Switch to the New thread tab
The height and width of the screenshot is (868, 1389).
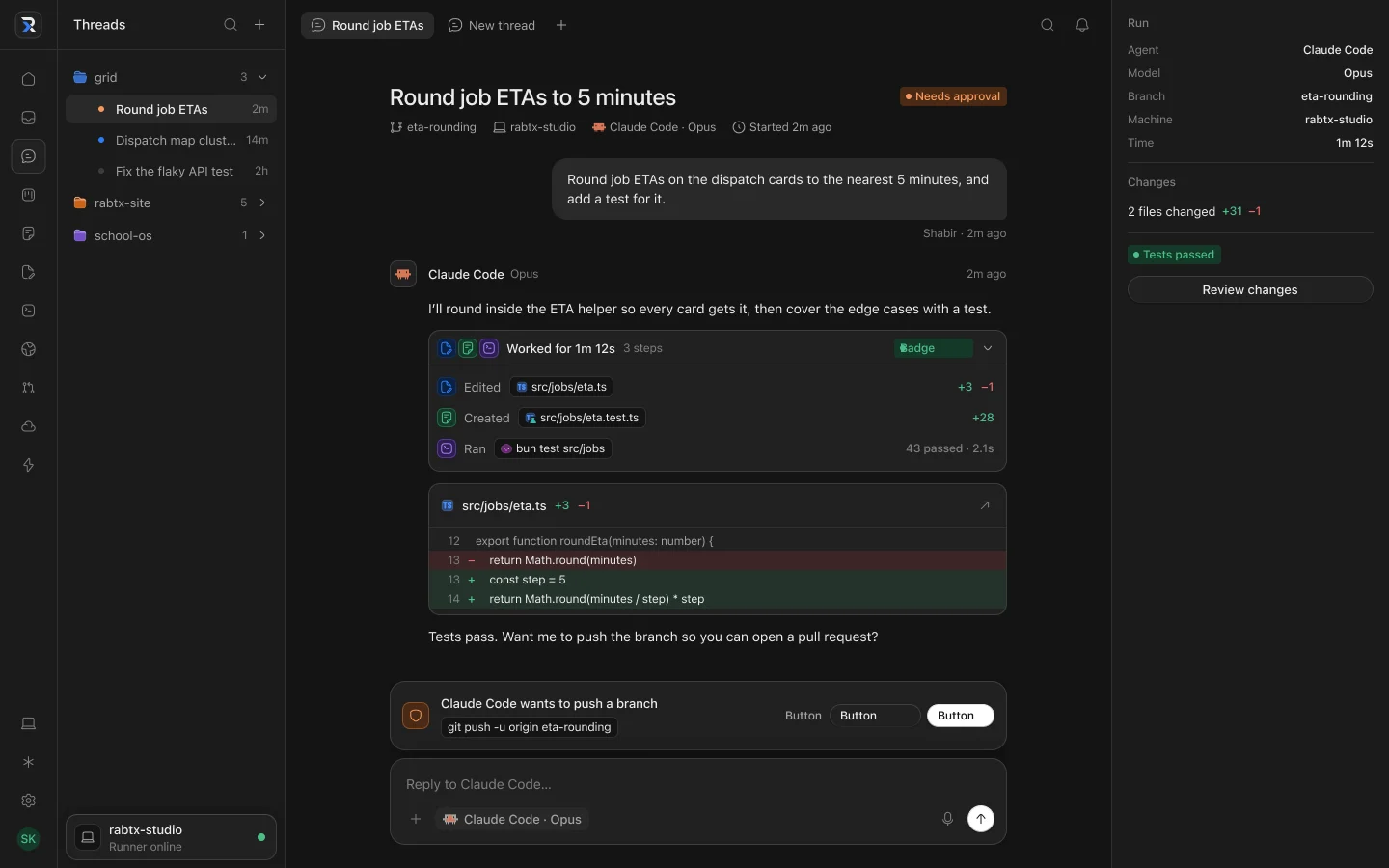click(492, 25)
